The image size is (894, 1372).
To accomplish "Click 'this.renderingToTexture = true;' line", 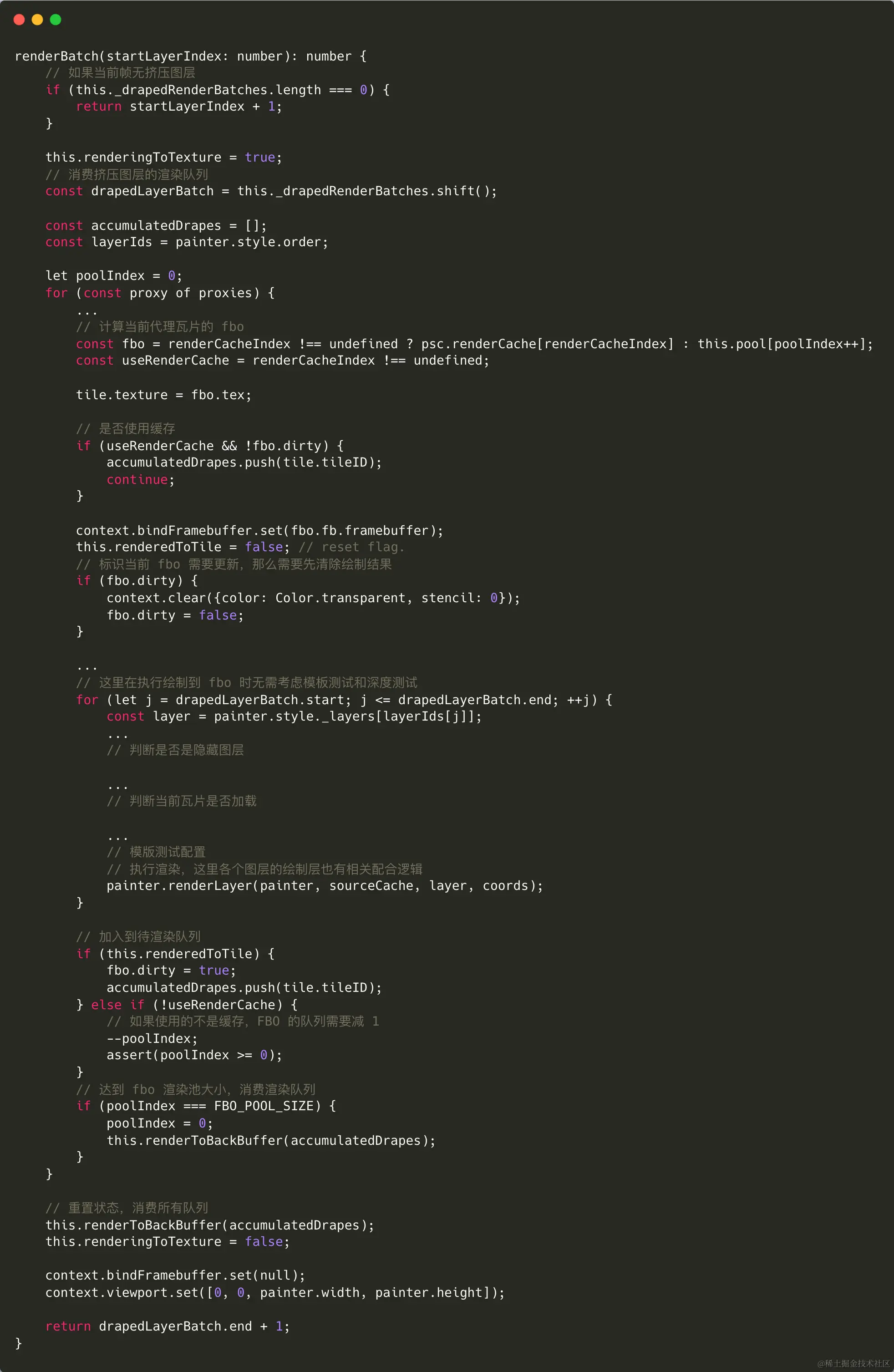I will 164,158.
